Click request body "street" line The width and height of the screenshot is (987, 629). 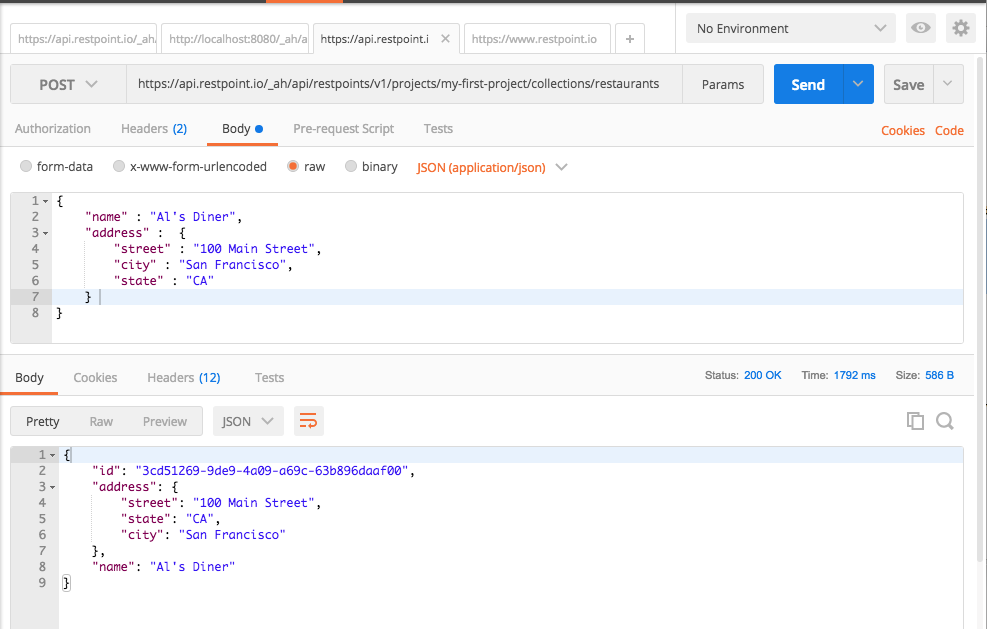(x=218, y=249)
